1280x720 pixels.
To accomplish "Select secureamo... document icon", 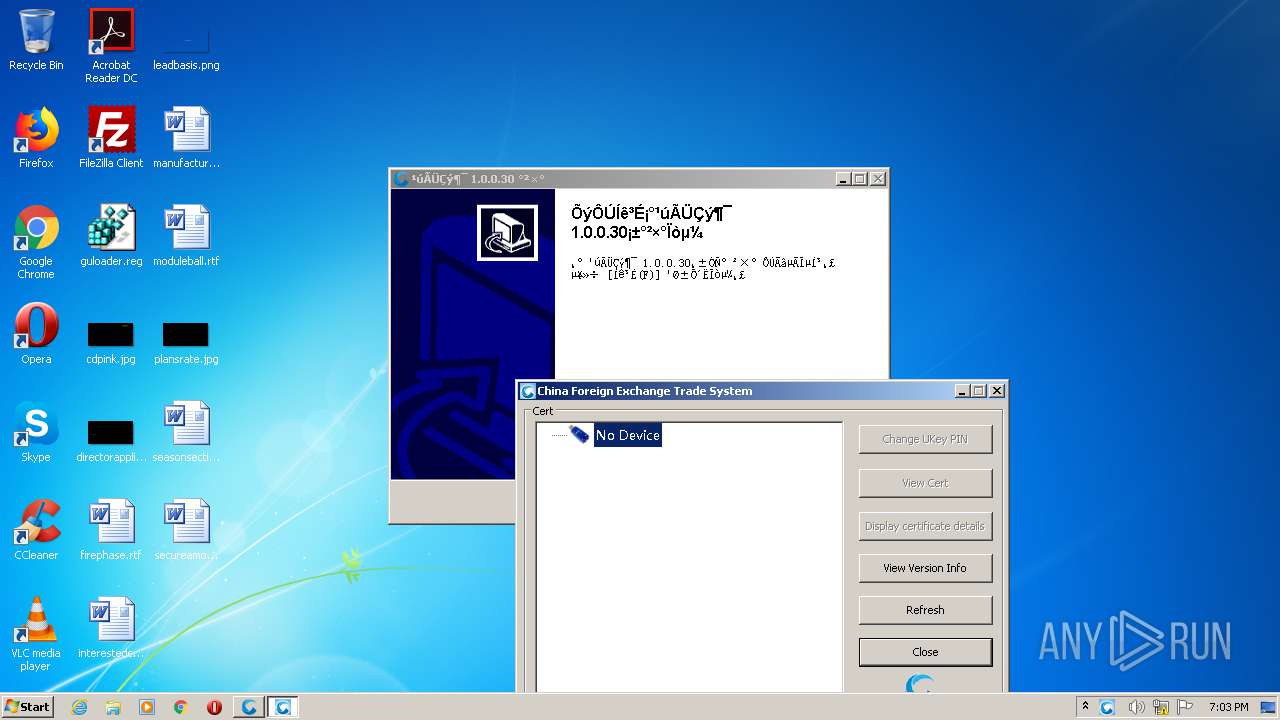I will tap(186, 530).
